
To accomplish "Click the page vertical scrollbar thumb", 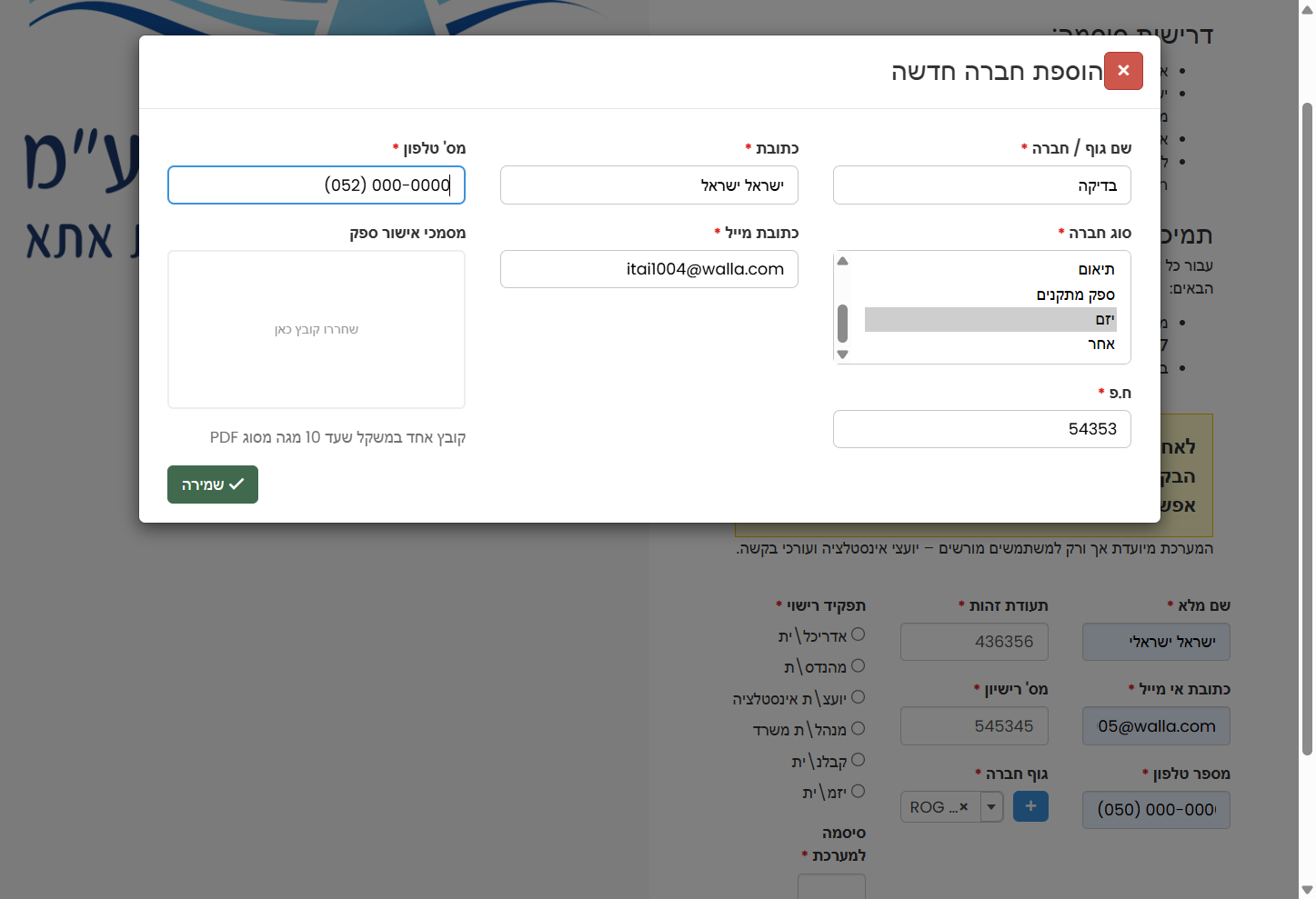I will (1308, 429).
